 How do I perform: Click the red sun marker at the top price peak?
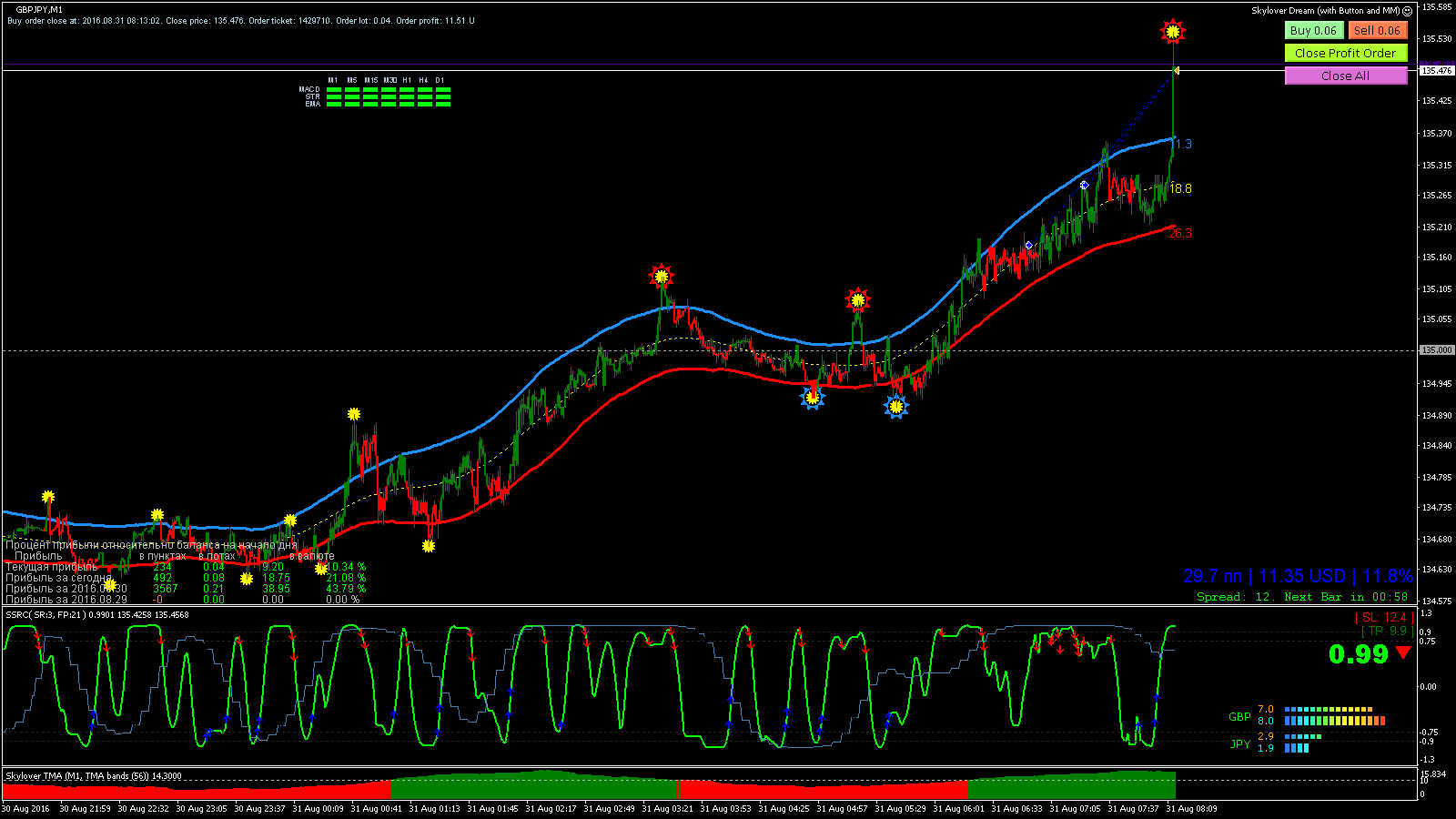click(1173, 32)
